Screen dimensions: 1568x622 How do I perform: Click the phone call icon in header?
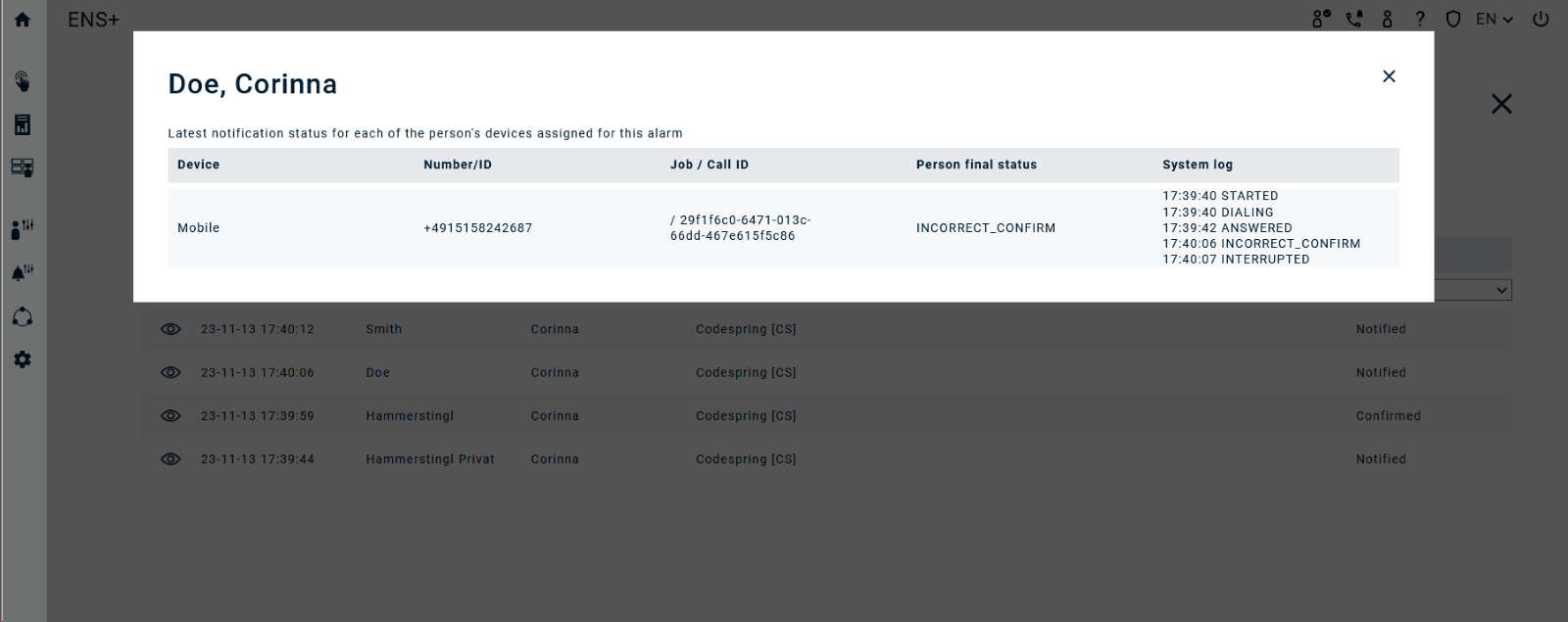coord(1354,19)
